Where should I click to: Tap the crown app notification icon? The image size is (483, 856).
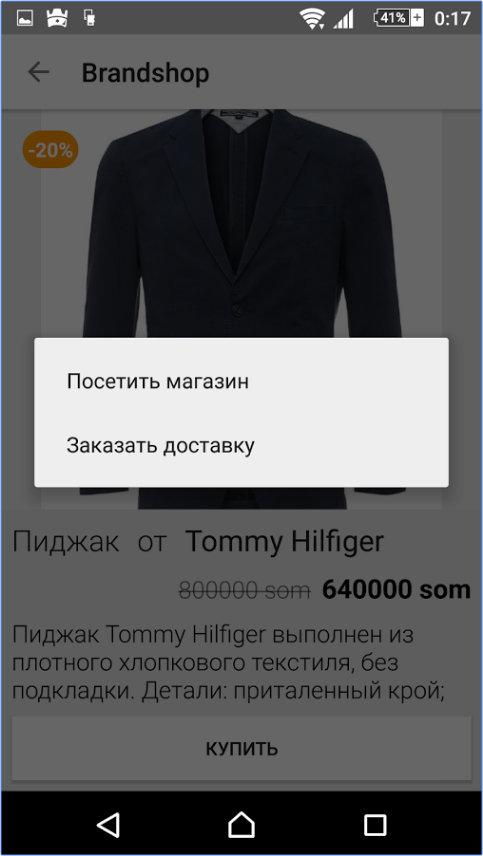(x=57, y=19)
